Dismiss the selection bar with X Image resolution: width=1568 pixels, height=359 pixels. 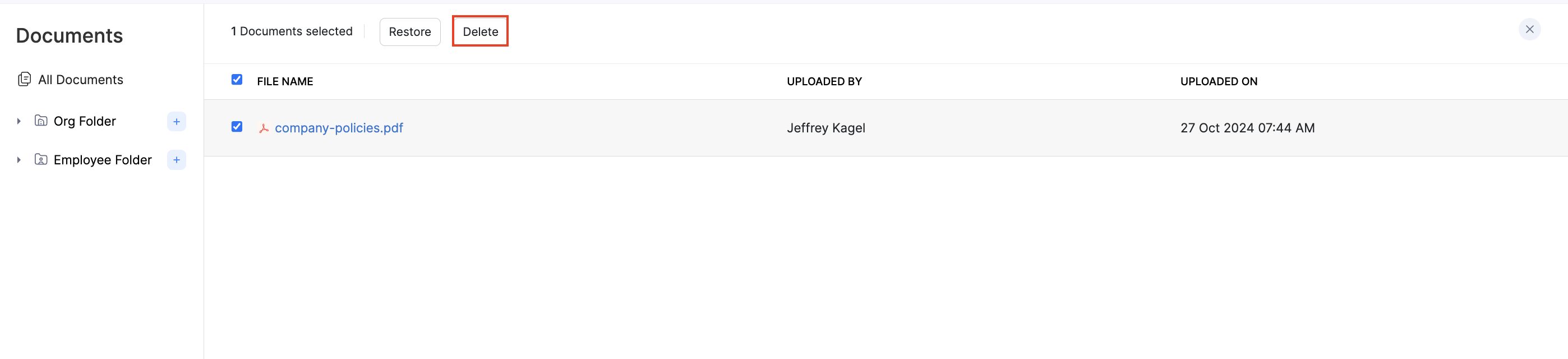coord(1529,30)
